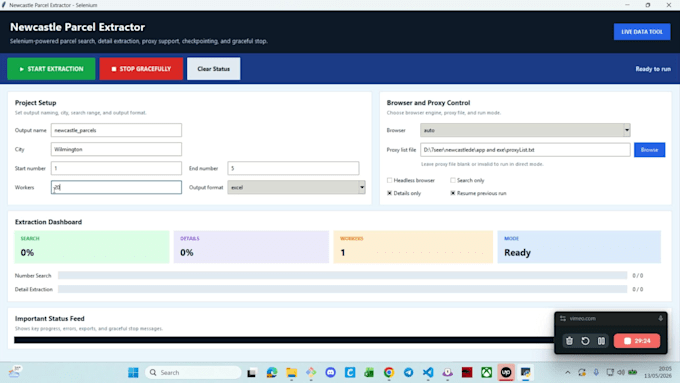Click Browse next to proxy list file
Screen dimensions: 680x383
pos(649,150)
